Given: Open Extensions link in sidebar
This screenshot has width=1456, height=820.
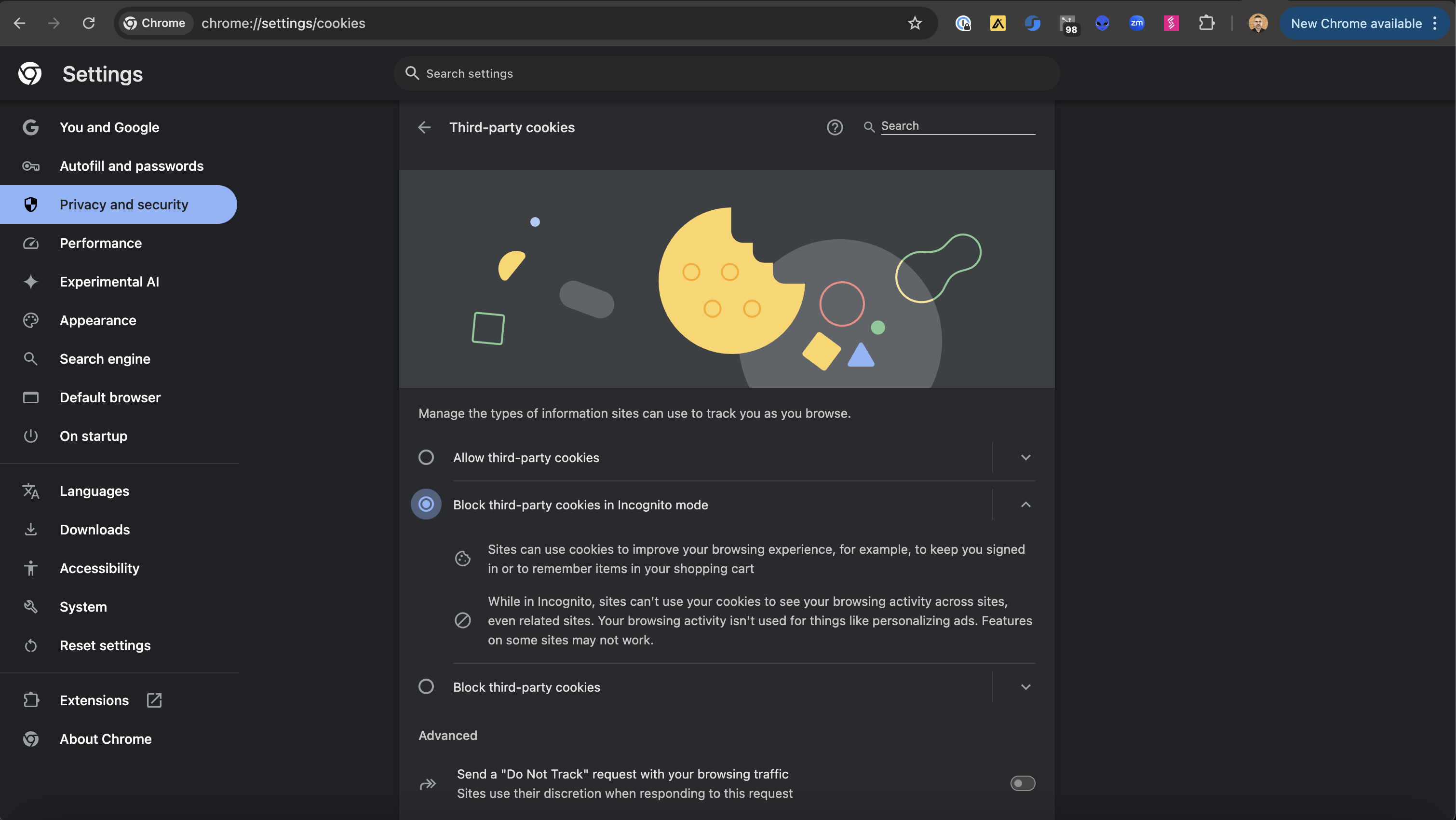Looking at the screenshot, I should point(94,700).
